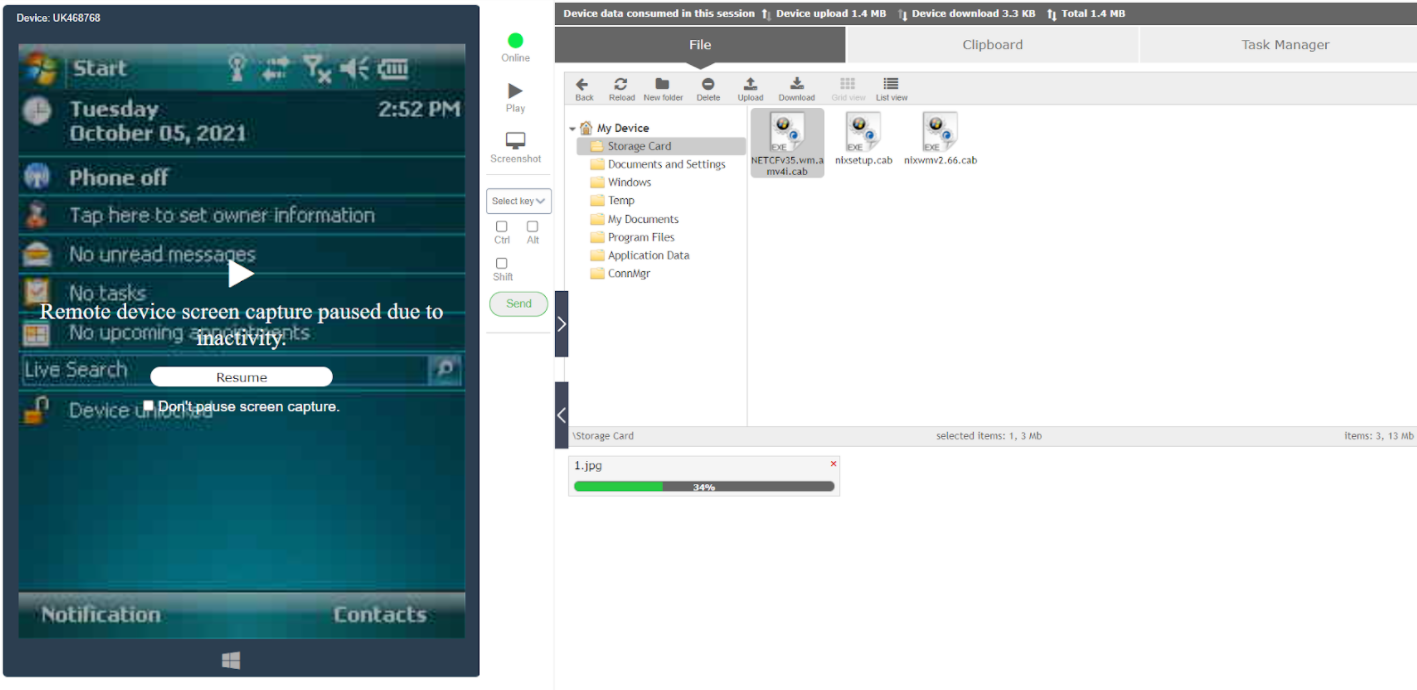Viewport: 1417px width, 690px height.
Task: Click the \Storage Card path in status bar
Action: 603,436
